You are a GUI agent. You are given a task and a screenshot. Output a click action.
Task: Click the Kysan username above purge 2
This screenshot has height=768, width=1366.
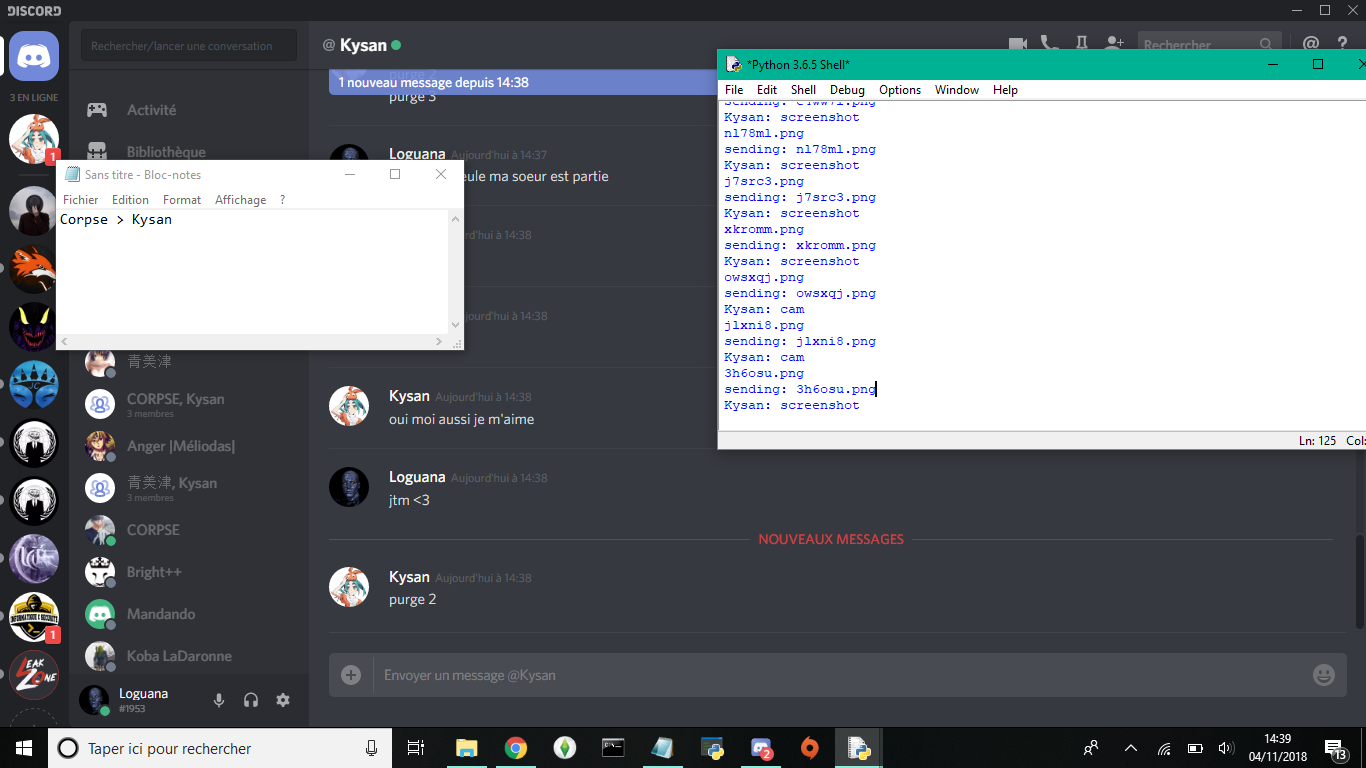(x=409, y=577)
